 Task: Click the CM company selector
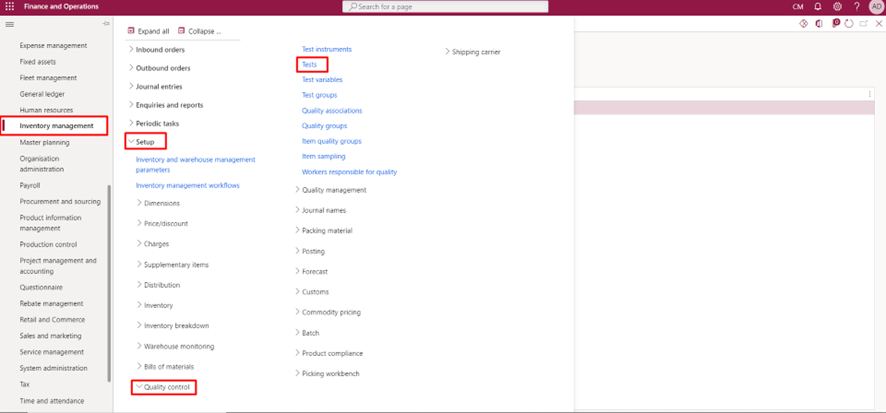[798, 7]
